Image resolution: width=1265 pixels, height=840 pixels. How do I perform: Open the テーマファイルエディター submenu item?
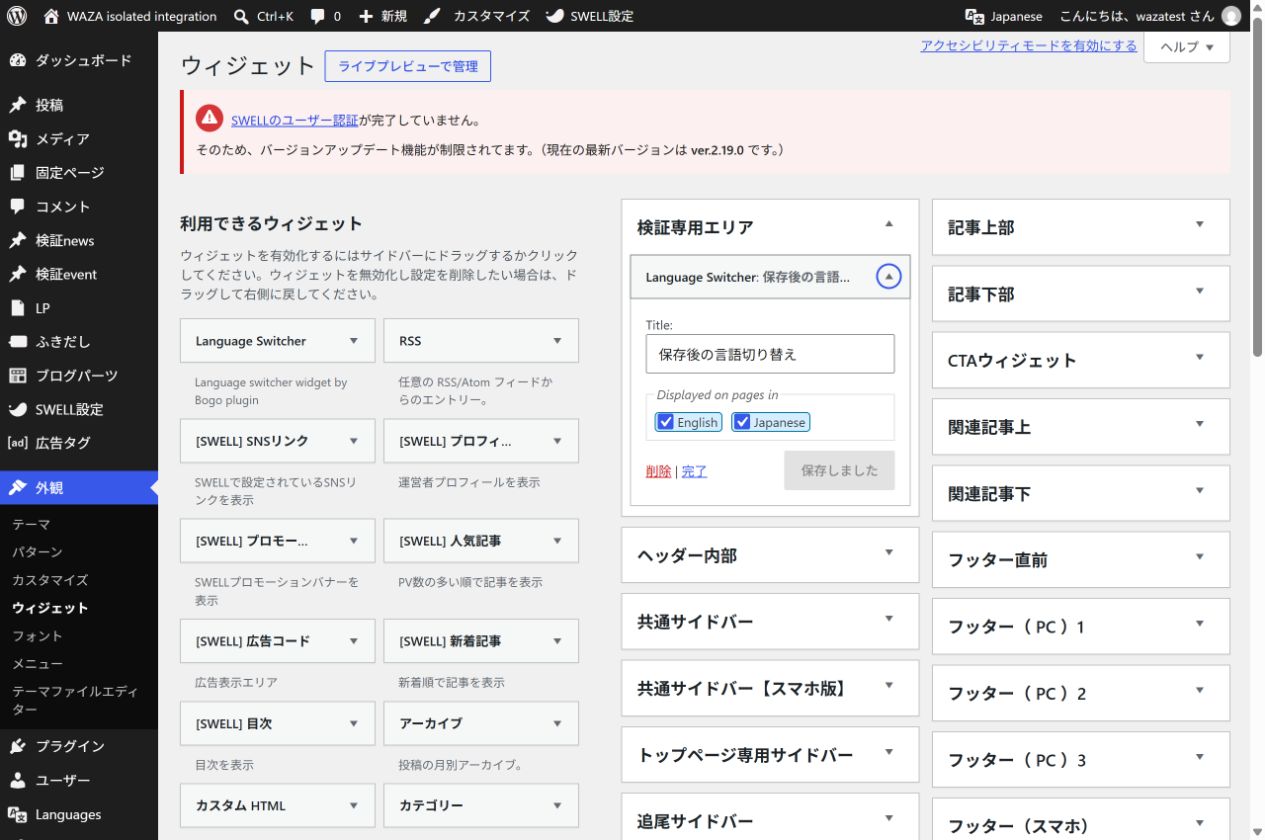pos(74,700)
